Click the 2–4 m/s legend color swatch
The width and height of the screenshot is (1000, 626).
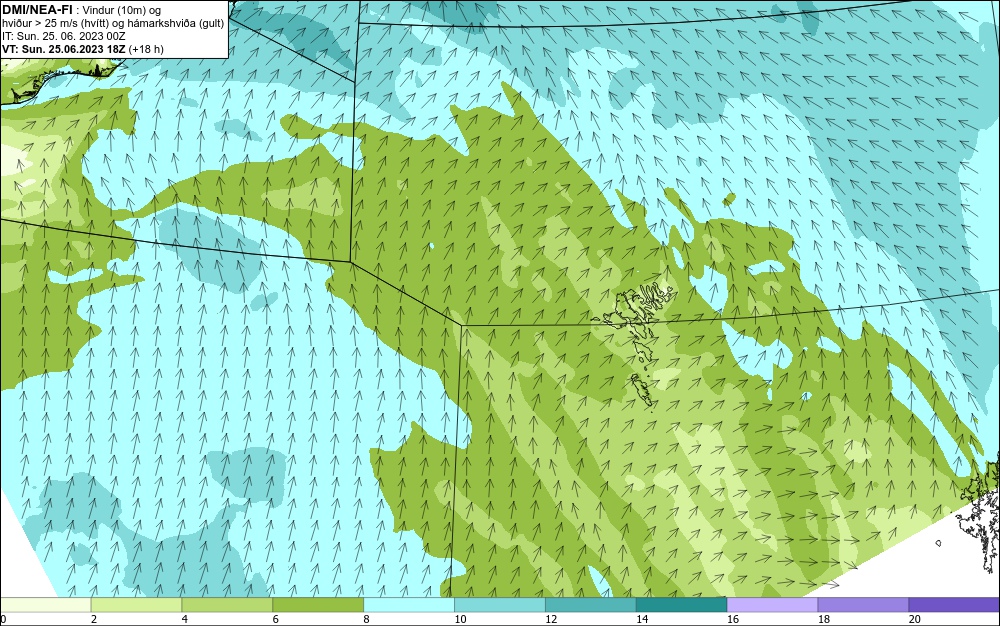(136, 604)
